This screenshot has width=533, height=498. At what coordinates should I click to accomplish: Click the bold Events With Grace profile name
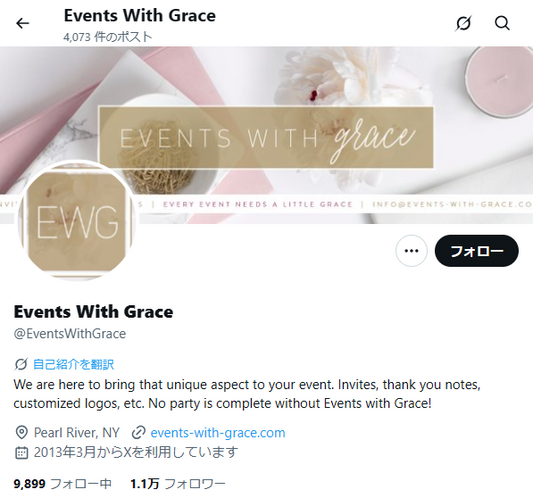click(x=93, y=311)
